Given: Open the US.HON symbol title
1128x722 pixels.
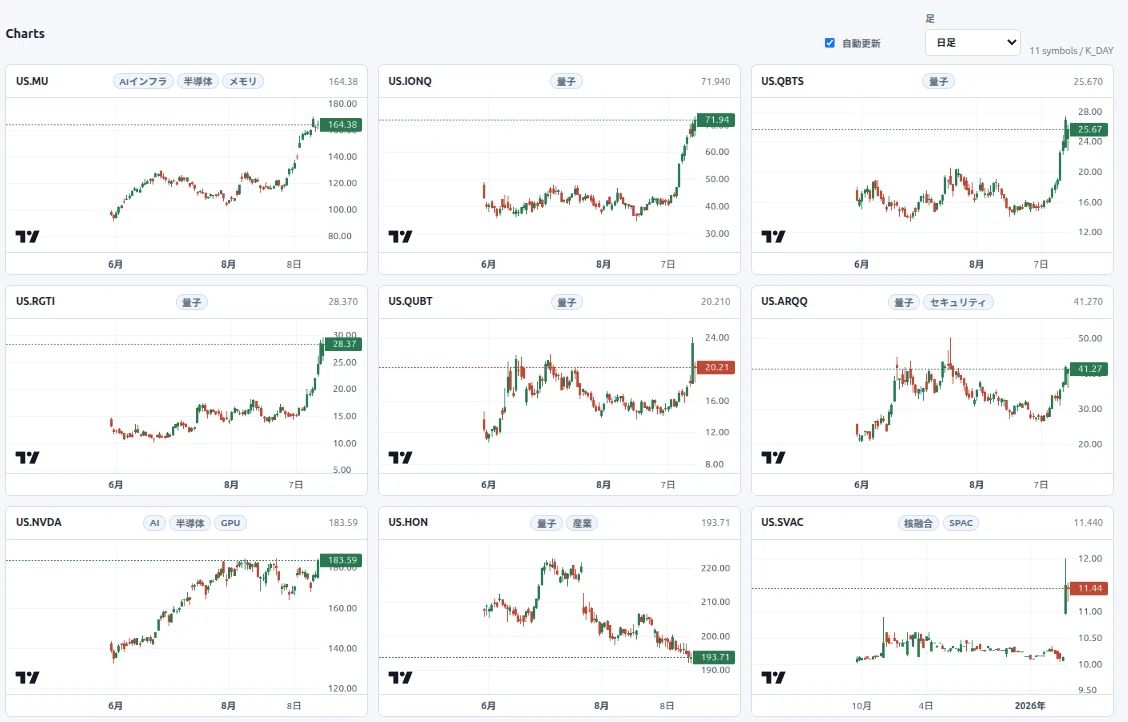Looking at the screenshot, I should [x=408, y=522].
